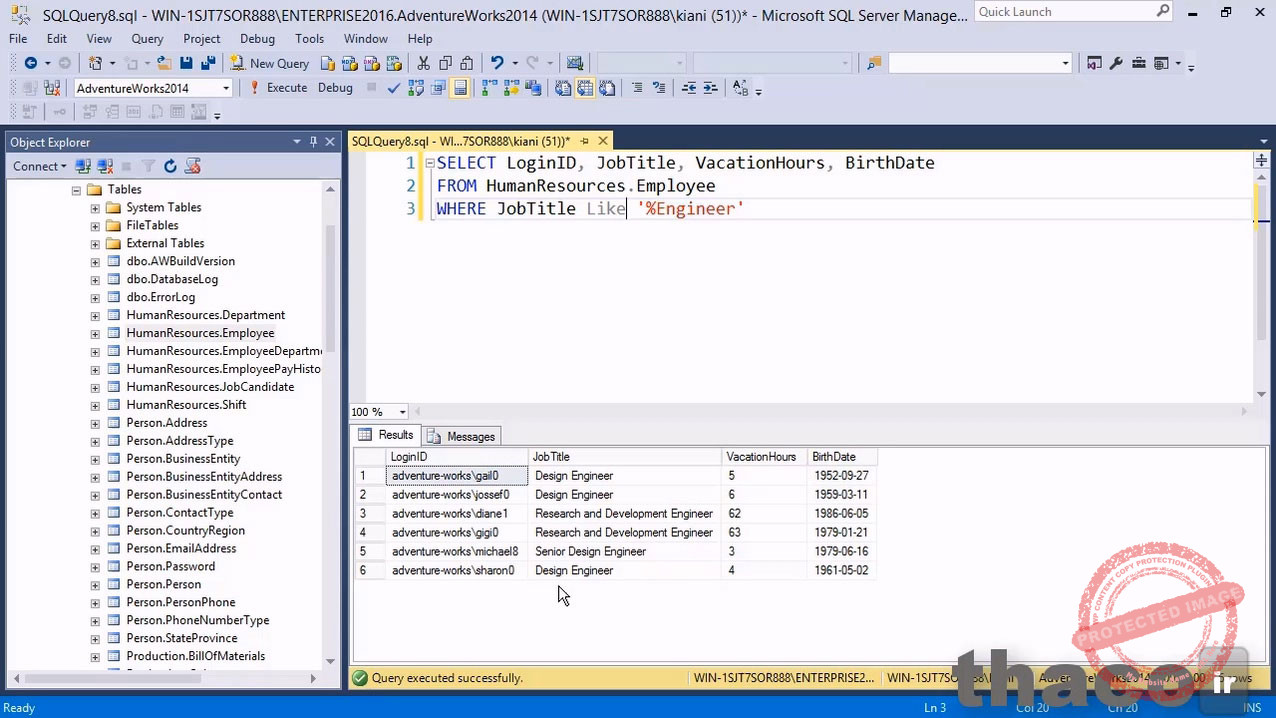Image resolution: width=1276 pixels, height=718 pixels.
Task: Click the Save file icon
Action: 186,63
